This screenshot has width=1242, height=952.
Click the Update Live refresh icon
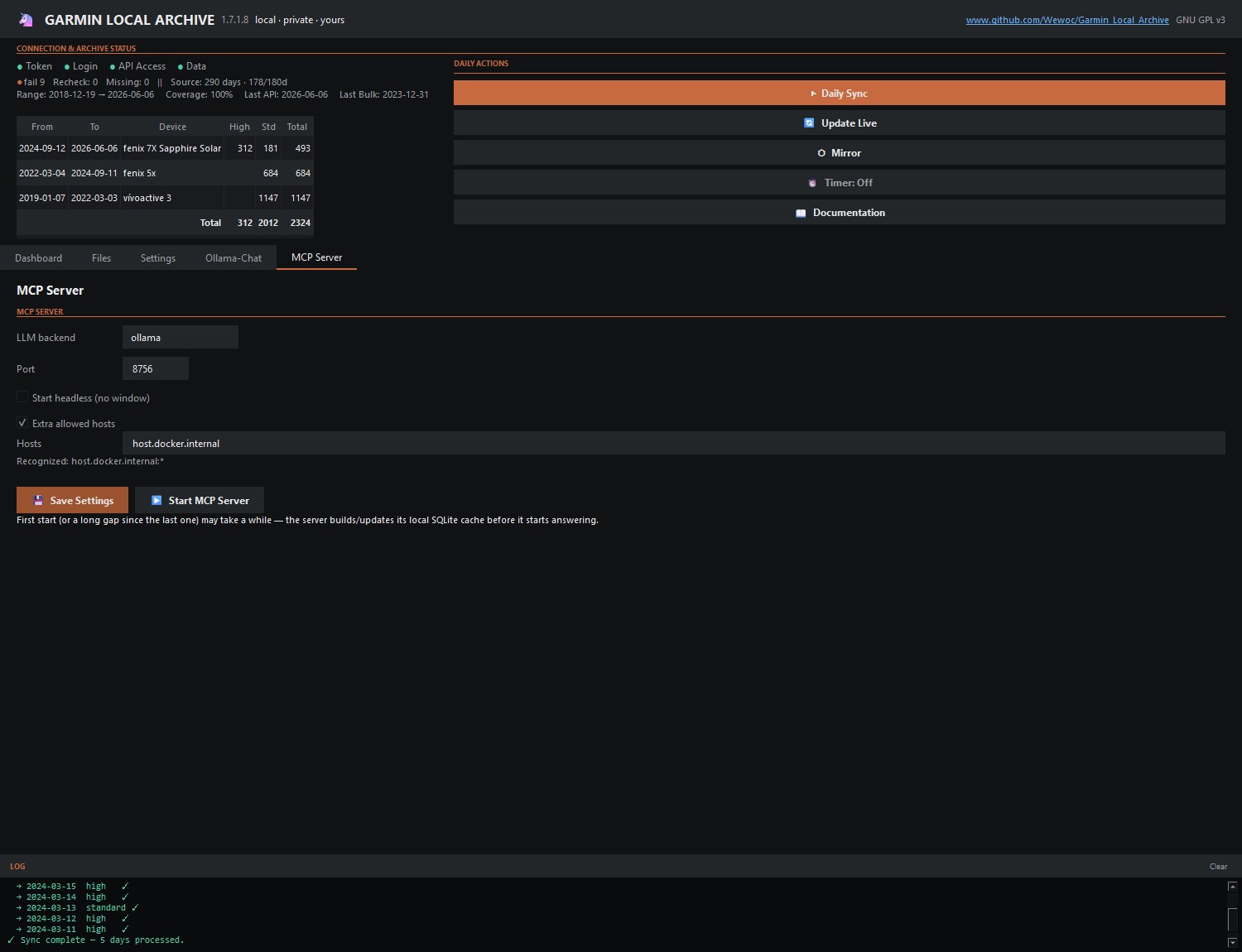click(809, 123)
